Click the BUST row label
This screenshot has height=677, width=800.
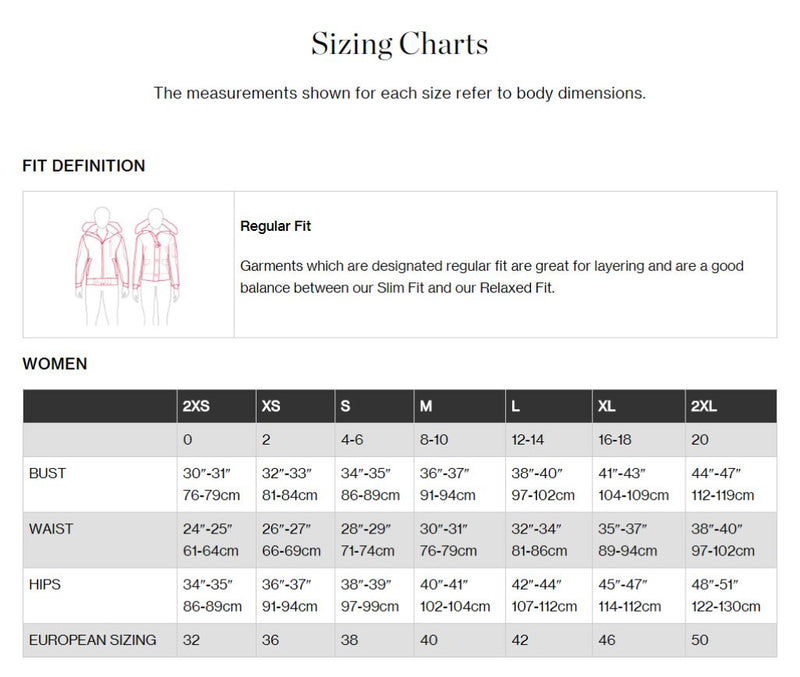click(x=47, y=473)
